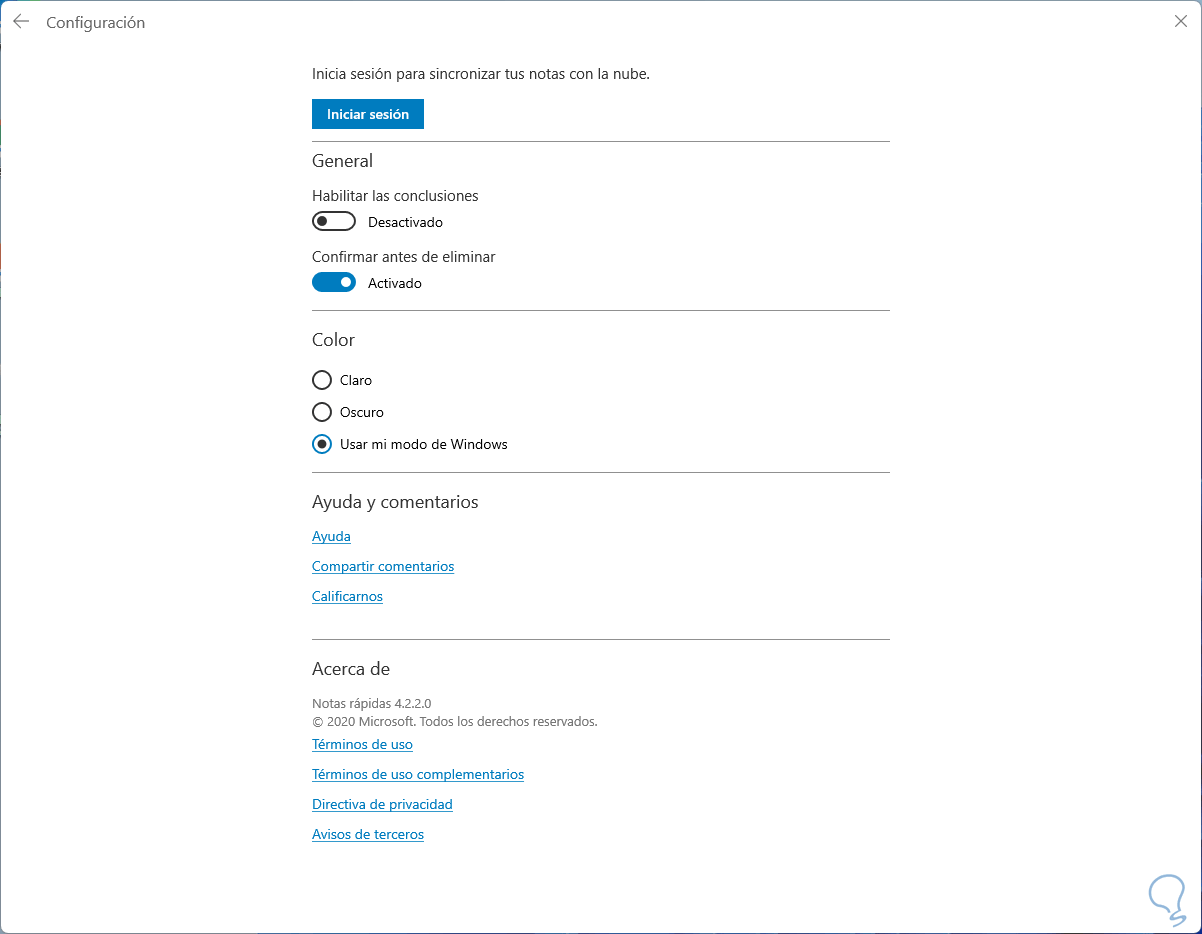The image size is (1202, 934).
Task: Click the Notas rápidas 4.2.2.0 version text
Action: tap(371, 703)
